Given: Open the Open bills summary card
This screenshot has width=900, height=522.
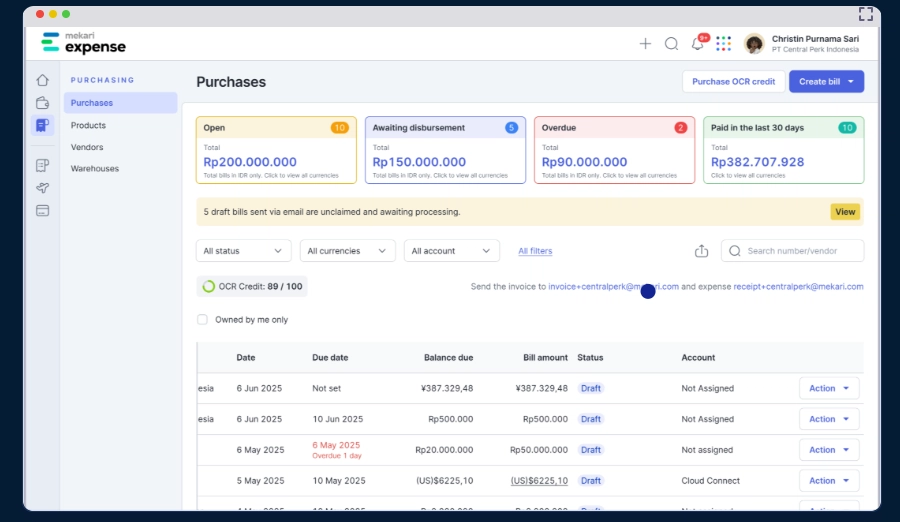Looking at the screenshot, I should tap(276, 150).
